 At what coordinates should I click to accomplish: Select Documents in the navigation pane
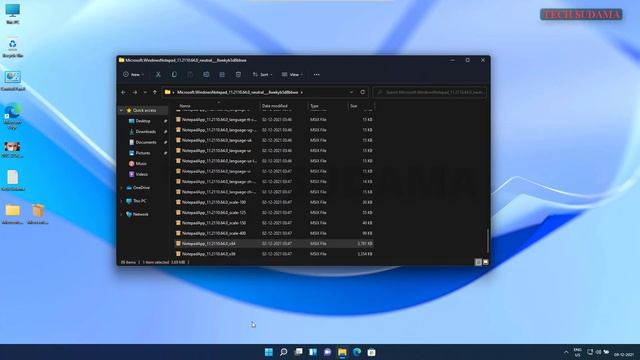(x=146, y=142)
